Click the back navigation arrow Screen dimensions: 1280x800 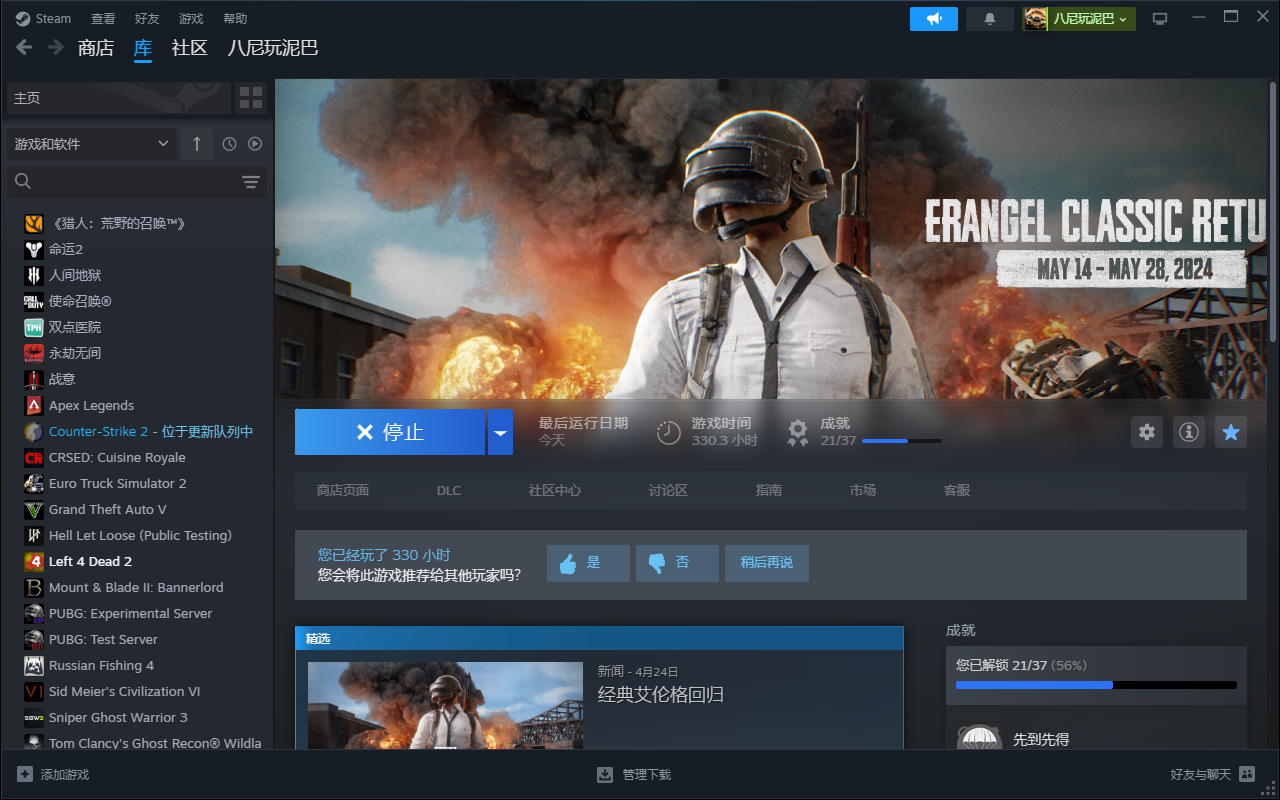click(x=24, y=48)
